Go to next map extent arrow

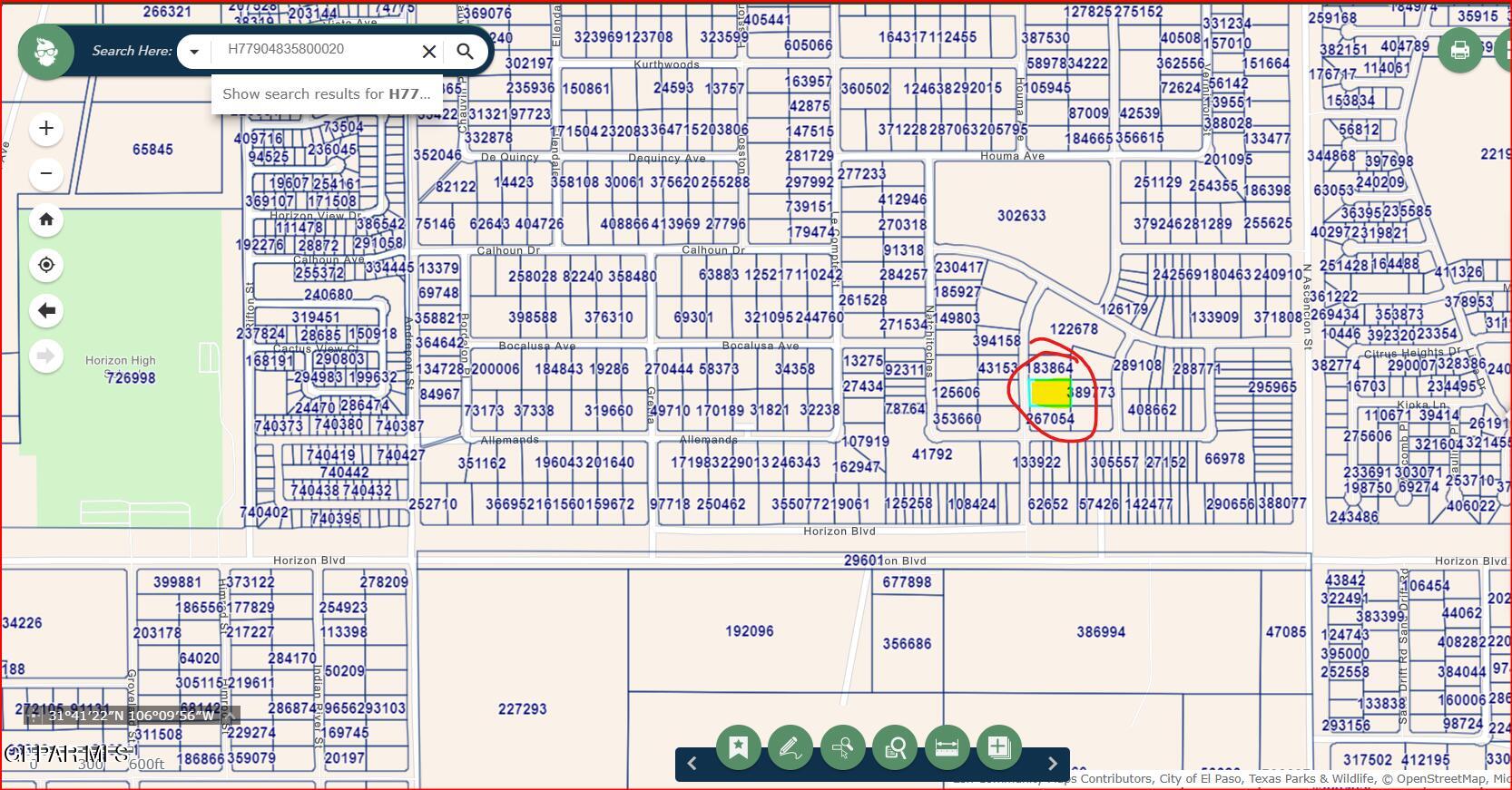[46, 356]
